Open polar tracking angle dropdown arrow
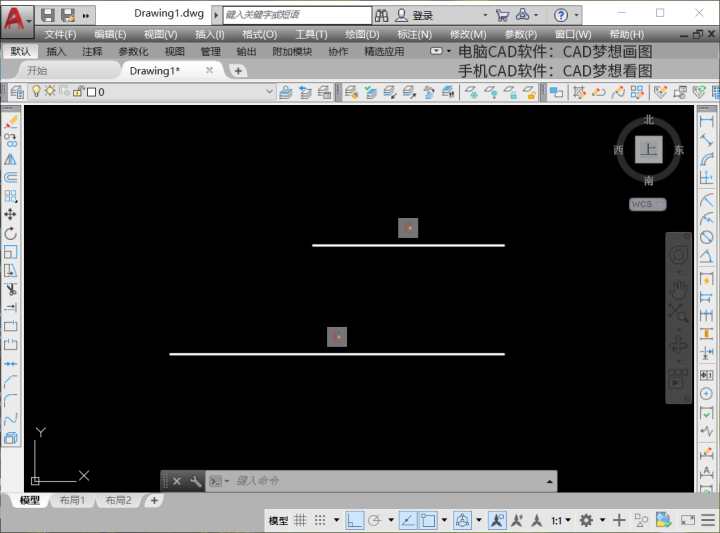The width and height of the screenshot is (720, 533). click(391, 520)
